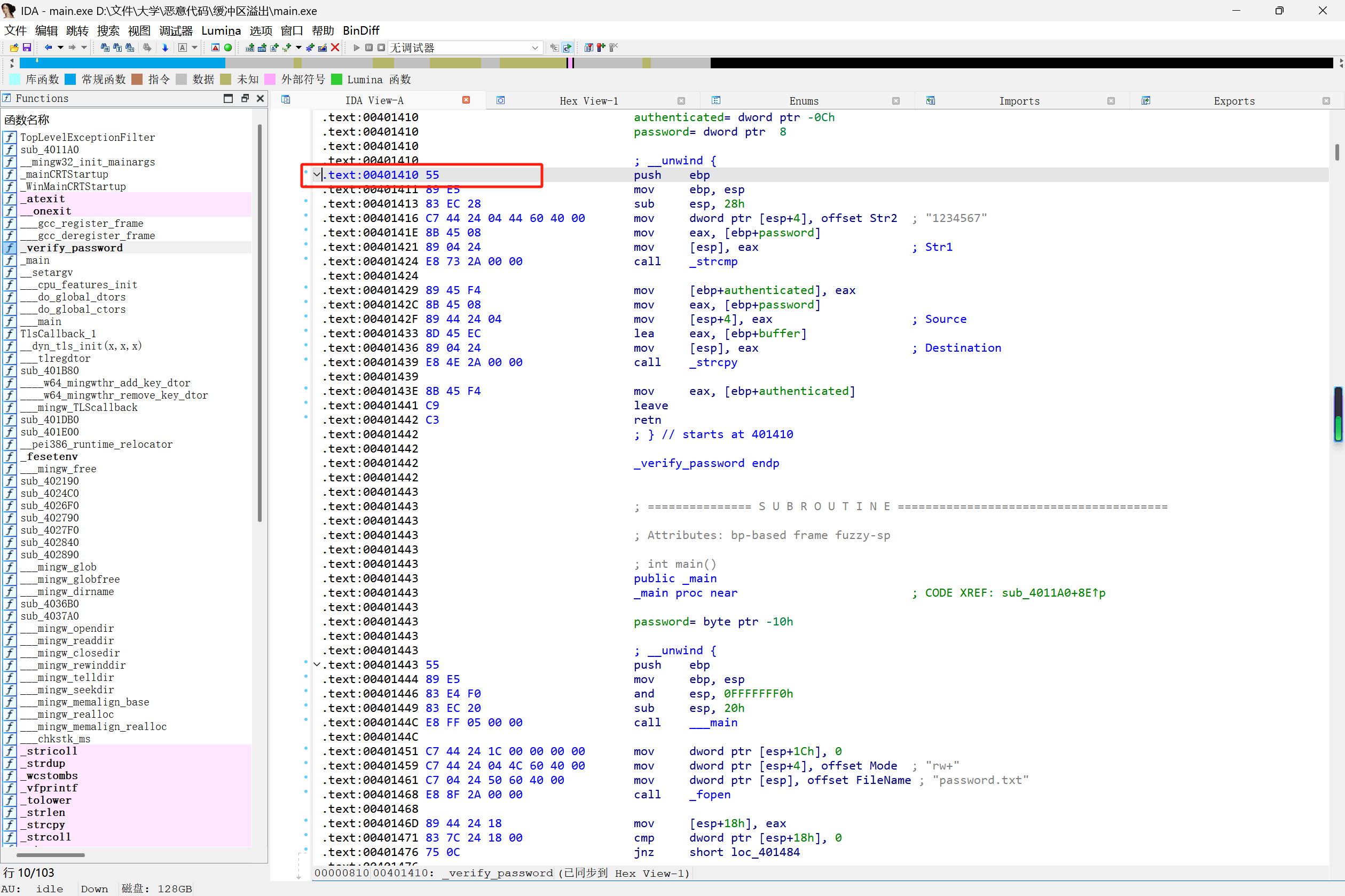Collapse the _verify_password function at 00401410

317,175
